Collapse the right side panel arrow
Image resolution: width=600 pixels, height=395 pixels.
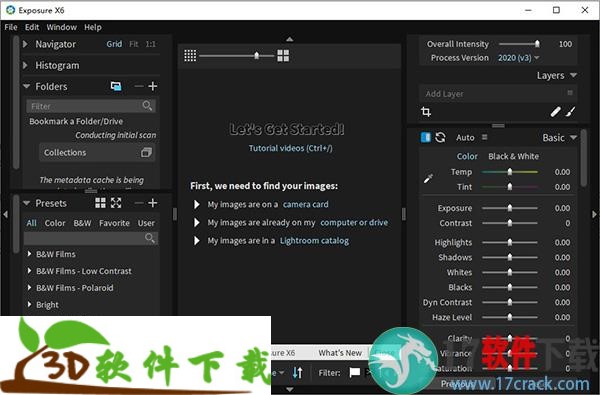pyautogui.click(x=595, y=214)
